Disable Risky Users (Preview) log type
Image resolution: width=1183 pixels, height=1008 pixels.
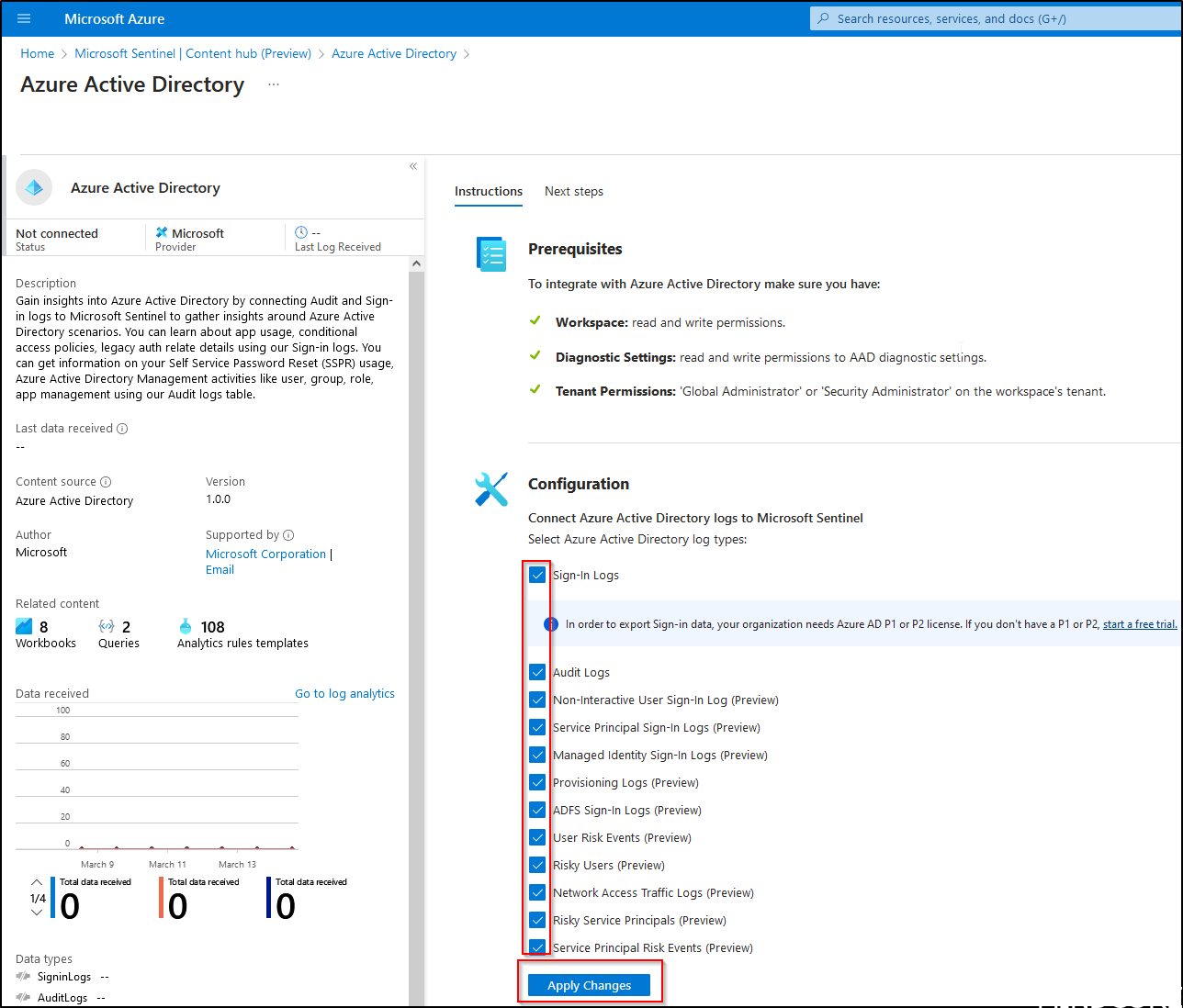[536, 865]
